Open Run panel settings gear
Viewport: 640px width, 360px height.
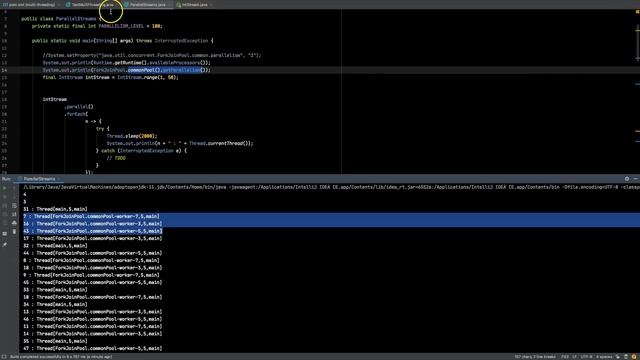click(x=627, y=179)
